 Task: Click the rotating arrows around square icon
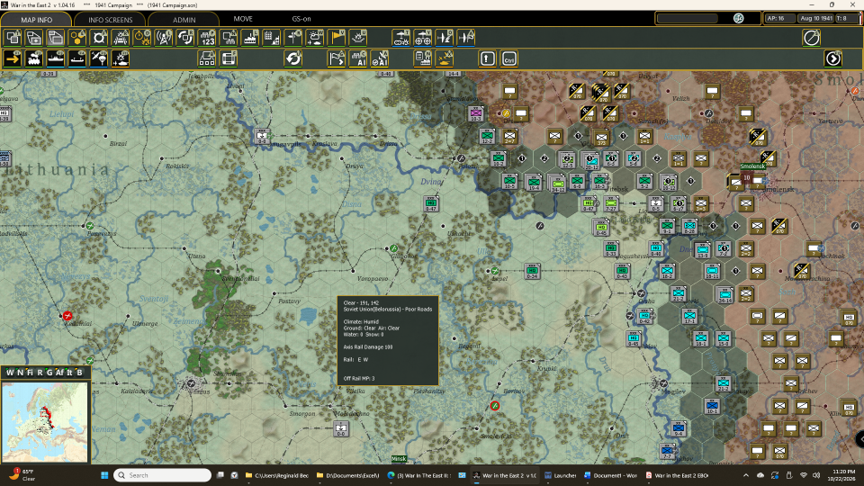(x=185, y=38)
